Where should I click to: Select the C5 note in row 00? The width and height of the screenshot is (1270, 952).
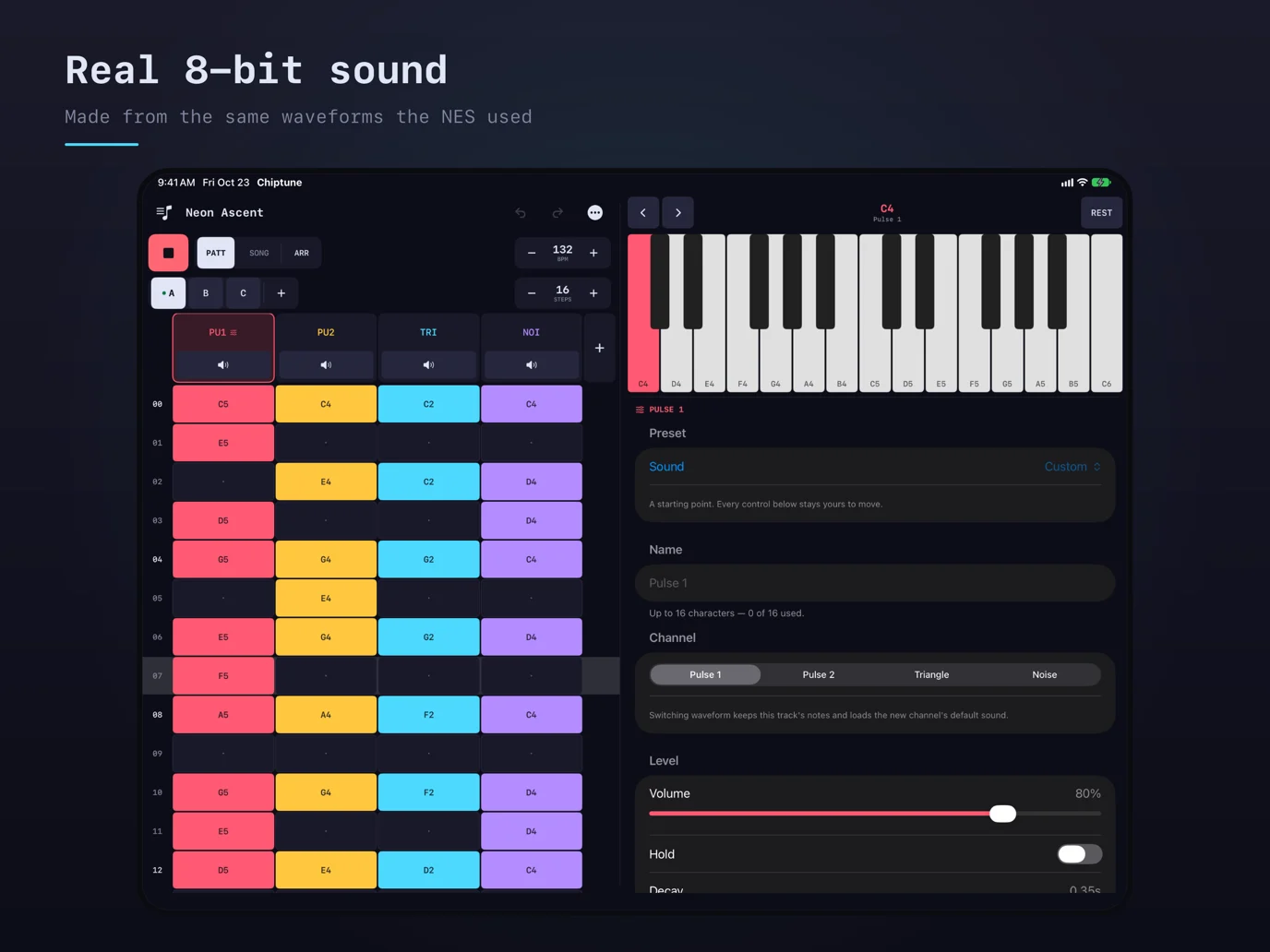[223, 404]
